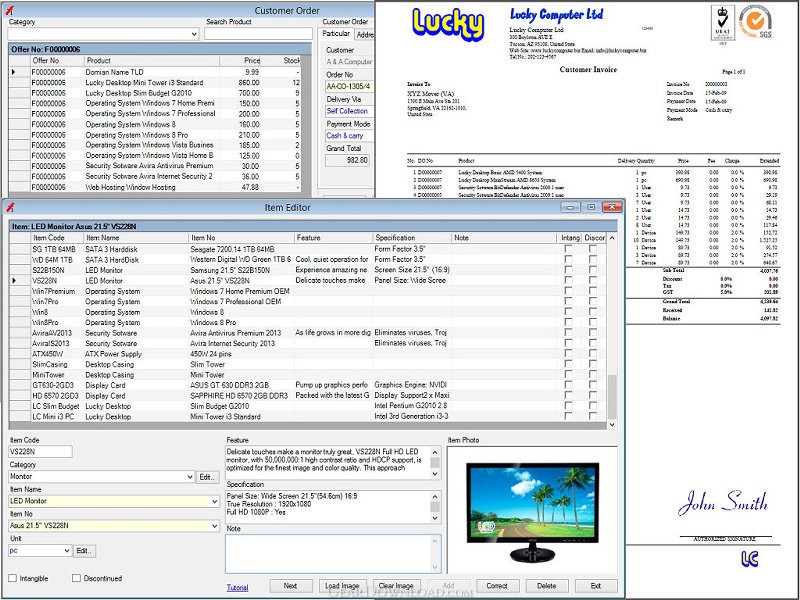Click the item grid's scroll-down arrow

tap(612, 424)
